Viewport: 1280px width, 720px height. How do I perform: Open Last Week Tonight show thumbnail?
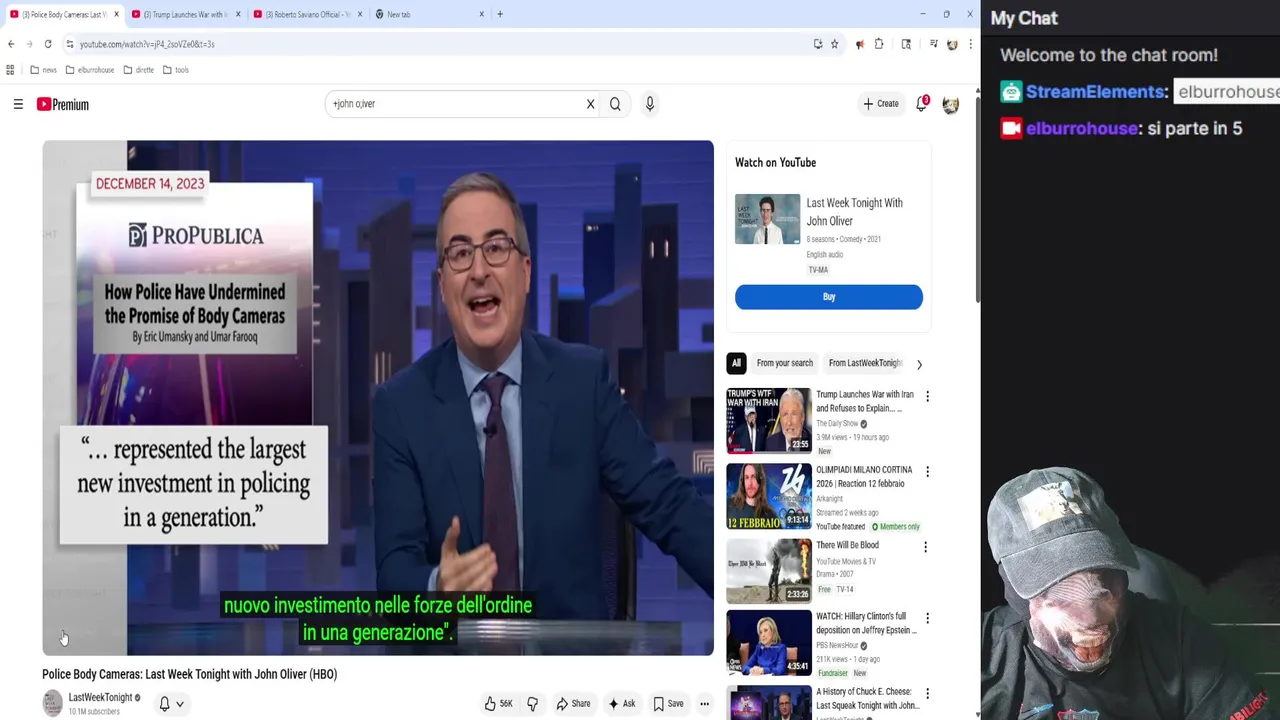(767, 219)
